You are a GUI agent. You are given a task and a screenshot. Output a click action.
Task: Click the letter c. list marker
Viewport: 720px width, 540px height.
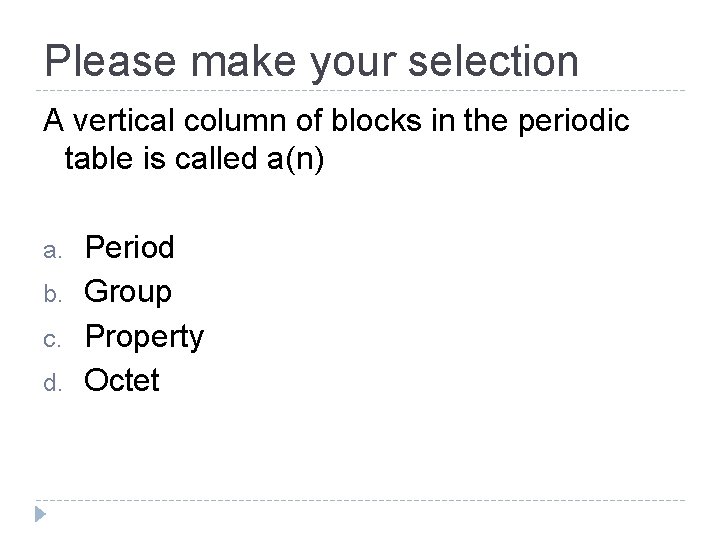click(52, 340)
